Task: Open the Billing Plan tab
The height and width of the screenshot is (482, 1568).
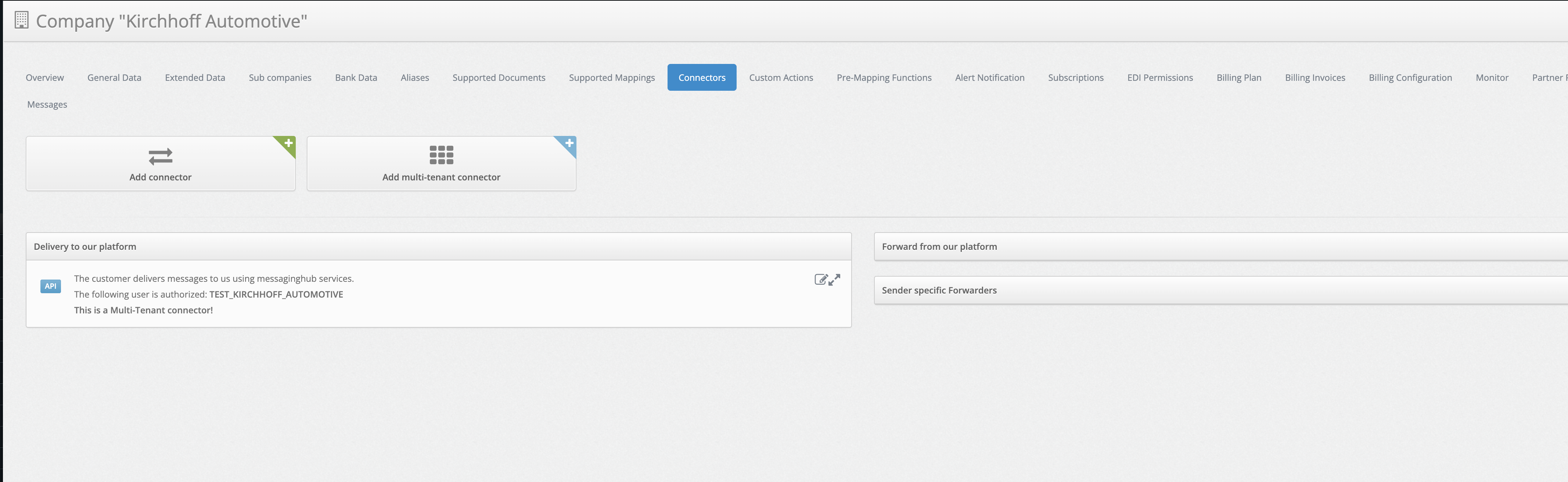Action: [1239, 77]
